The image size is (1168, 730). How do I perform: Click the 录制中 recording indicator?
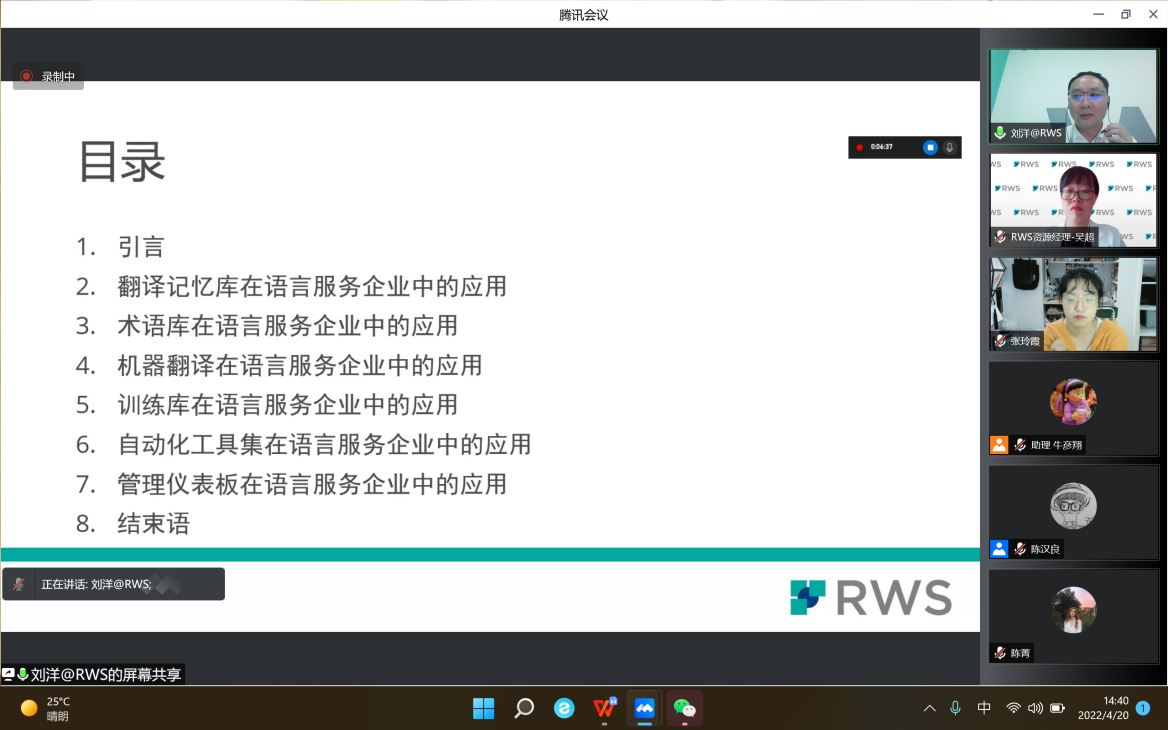tap(48, 76)
